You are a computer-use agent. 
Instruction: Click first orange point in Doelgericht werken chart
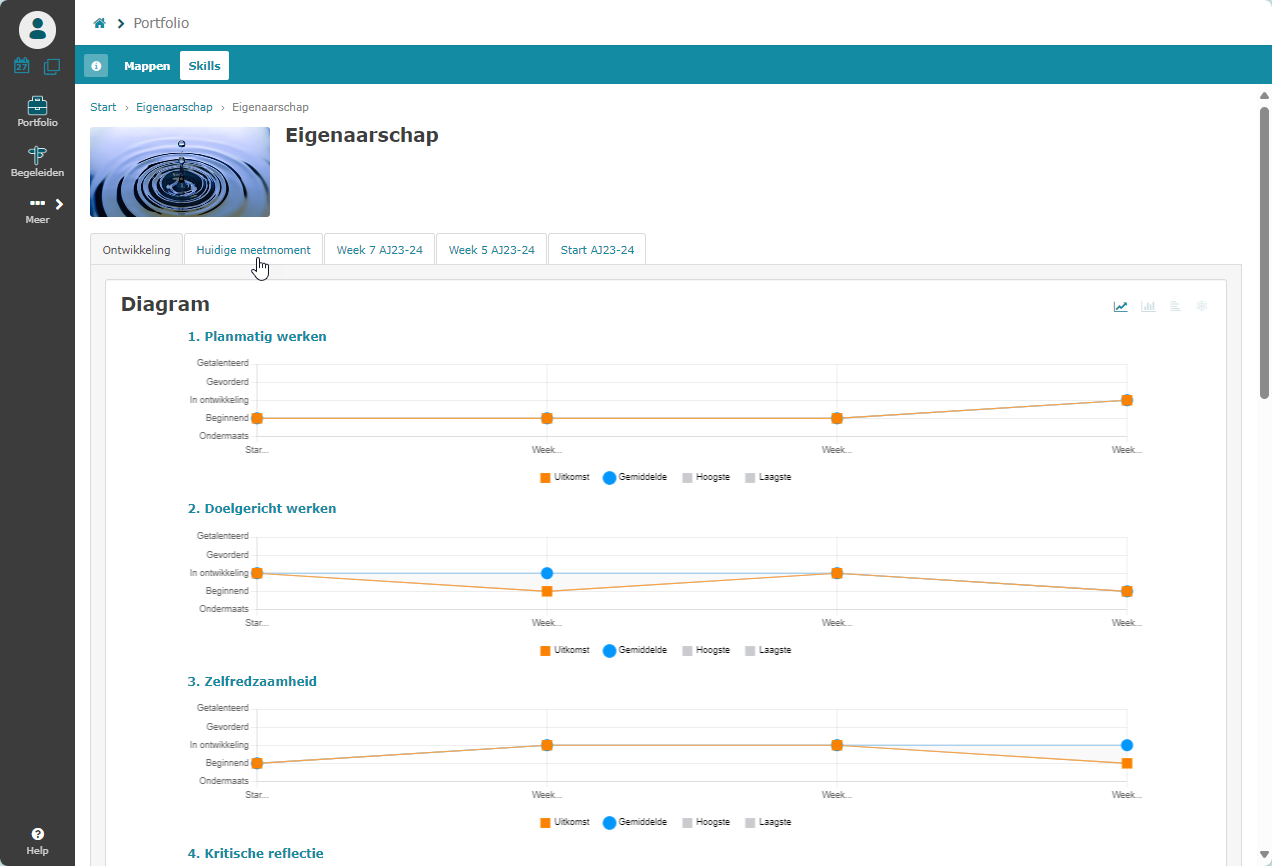[x=257, y=573]
